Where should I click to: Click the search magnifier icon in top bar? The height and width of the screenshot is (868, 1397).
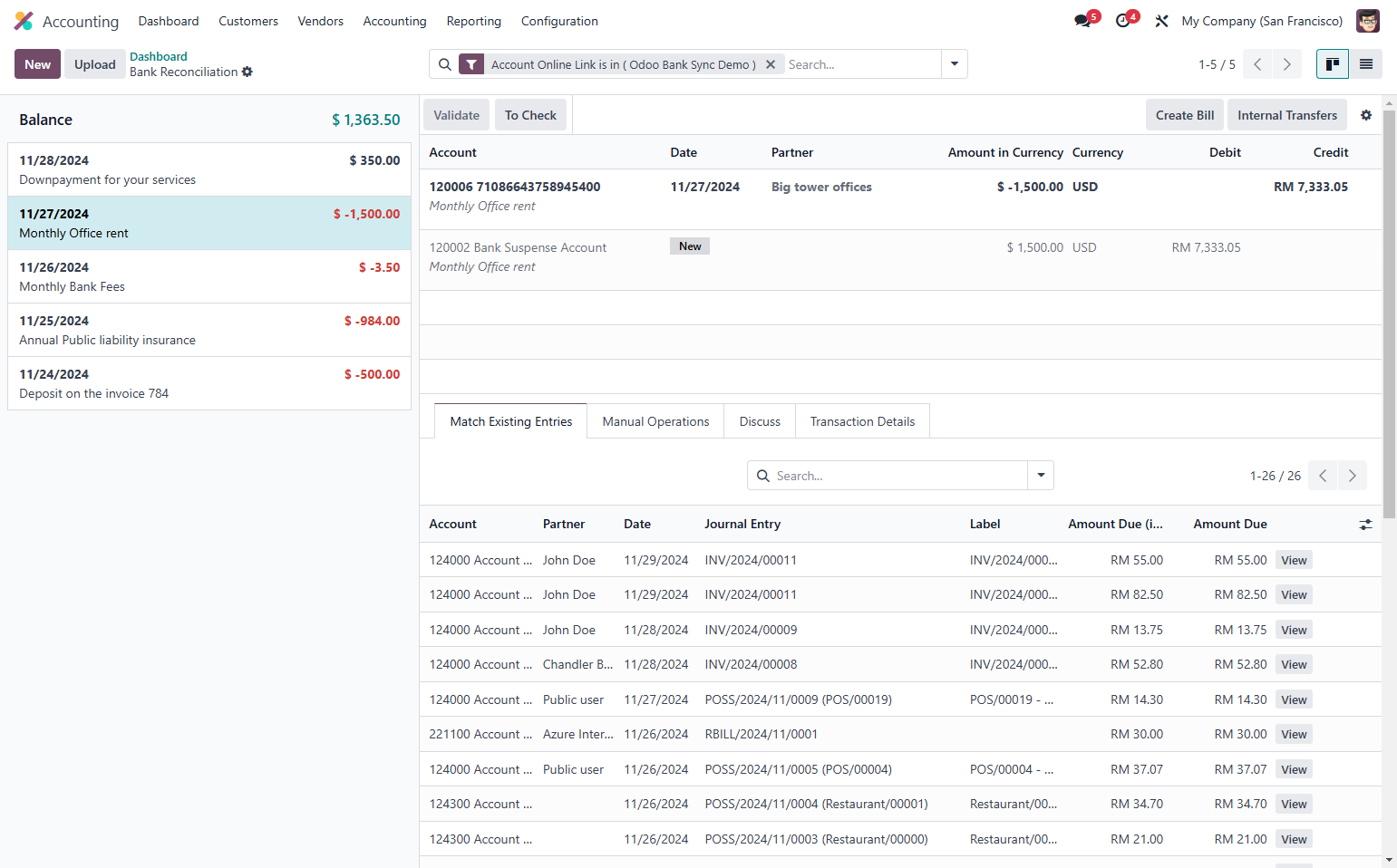(445, 64)
